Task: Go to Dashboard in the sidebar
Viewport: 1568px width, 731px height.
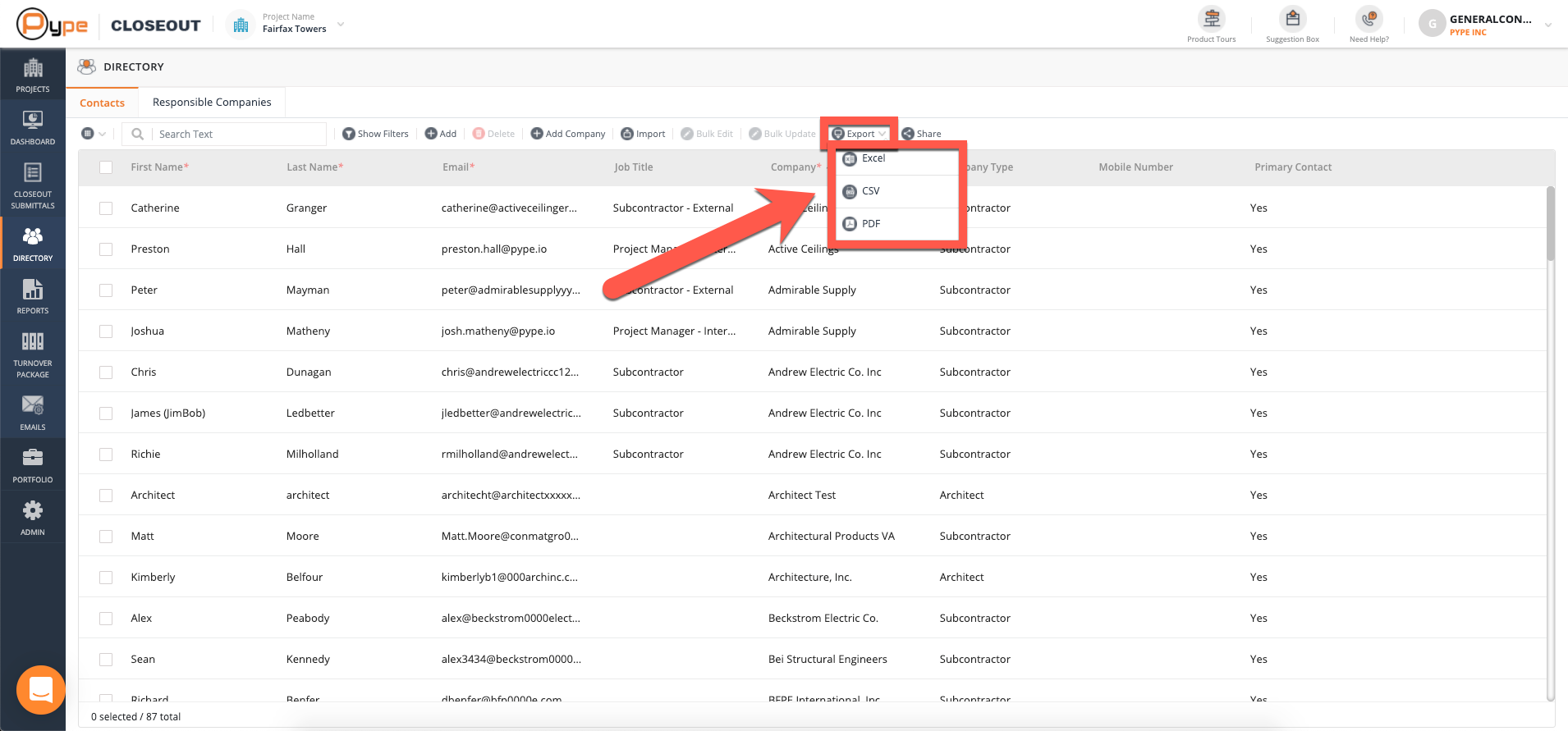Action: [33, 127]
